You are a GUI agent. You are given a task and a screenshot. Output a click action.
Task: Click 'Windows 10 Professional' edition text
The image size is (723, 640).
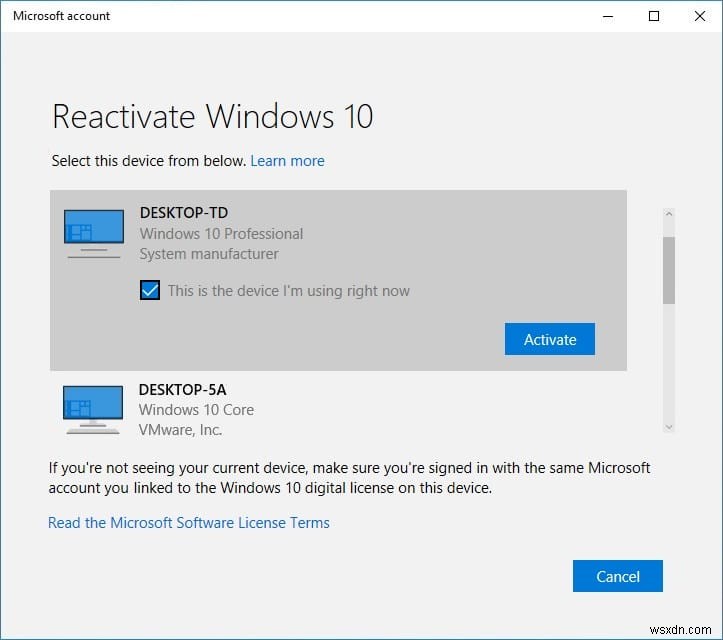click(221, 234)
